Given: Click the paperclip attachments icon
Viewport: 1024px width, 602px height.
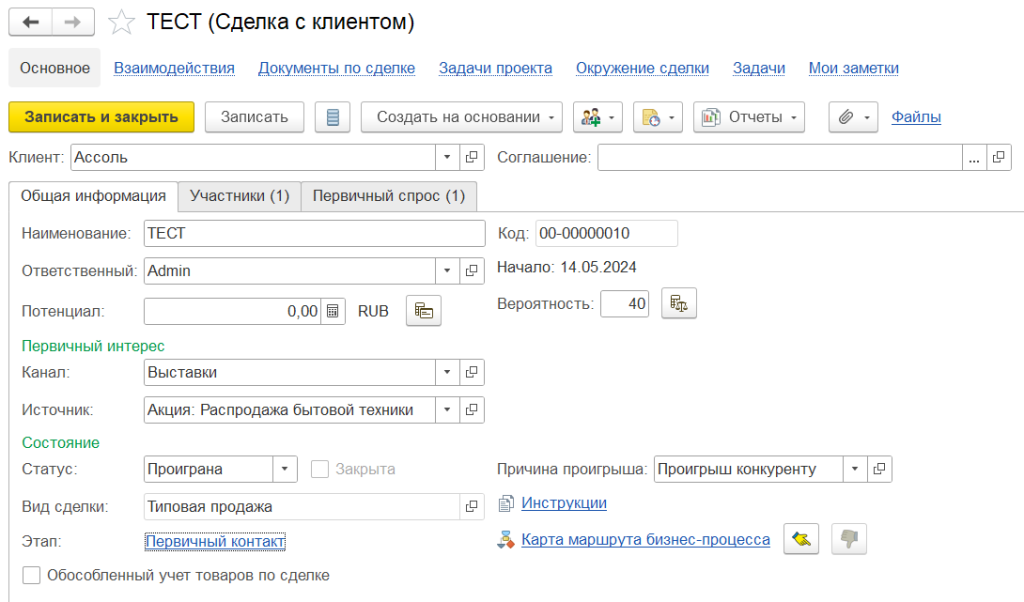Looking at the screenshot, I should (x=846, y=117).
